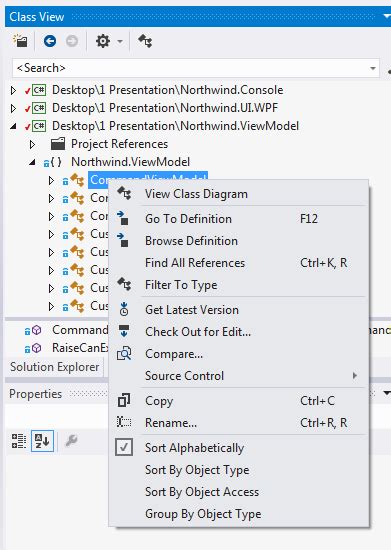Click the Back navigation arrow icon

[x=50, y=41]
